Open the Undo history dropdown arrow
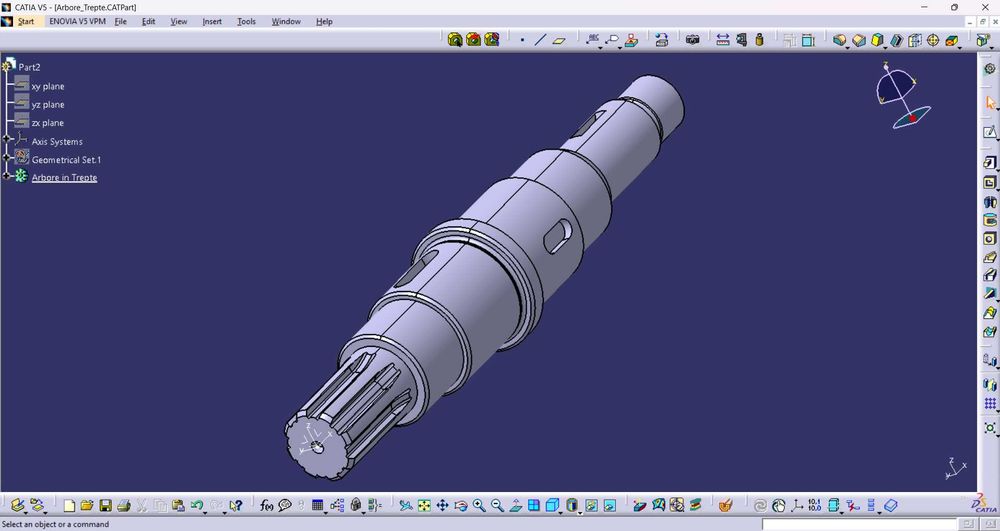The height and width of the screenshot is (531, 1000). pos(207,511)
